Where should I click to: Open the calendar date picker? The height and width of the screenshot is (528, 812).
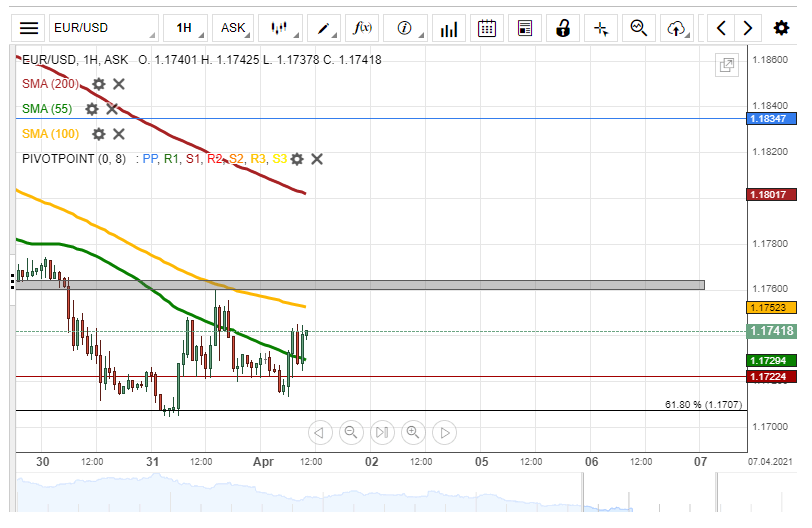pyautogui.click(x=487, y=28)
